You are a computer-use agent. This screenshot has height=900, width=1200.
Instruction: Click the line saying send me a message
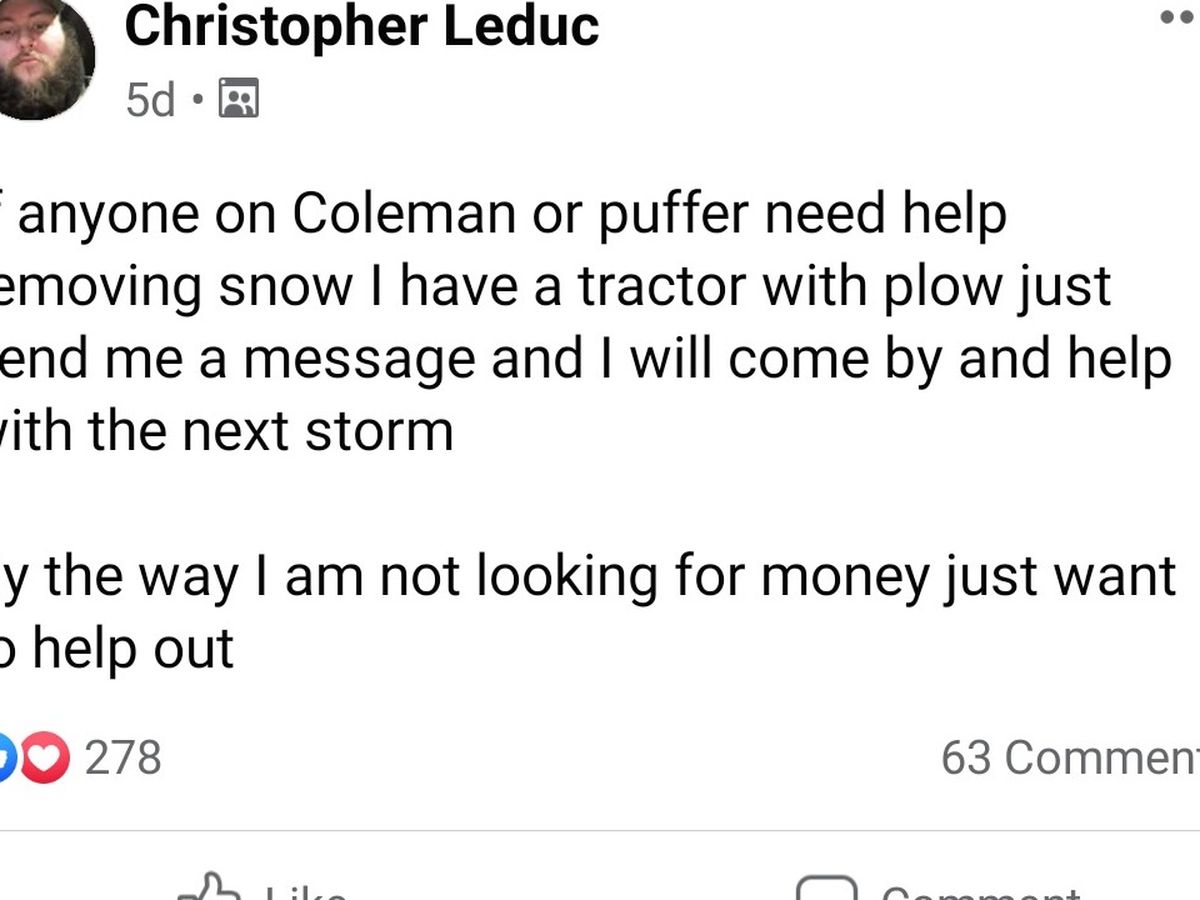coord(585,358)
